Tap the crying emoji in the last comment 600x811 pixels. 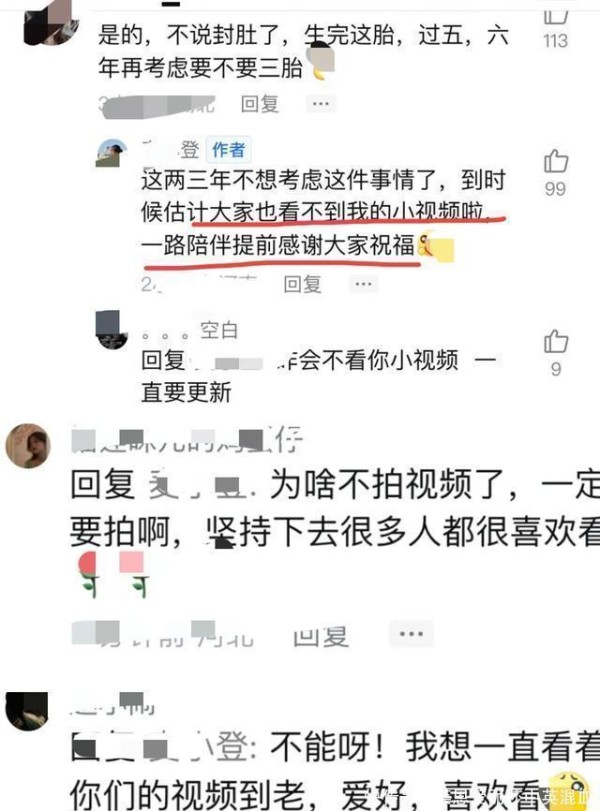pyautogui.click(x=568, y=790)
